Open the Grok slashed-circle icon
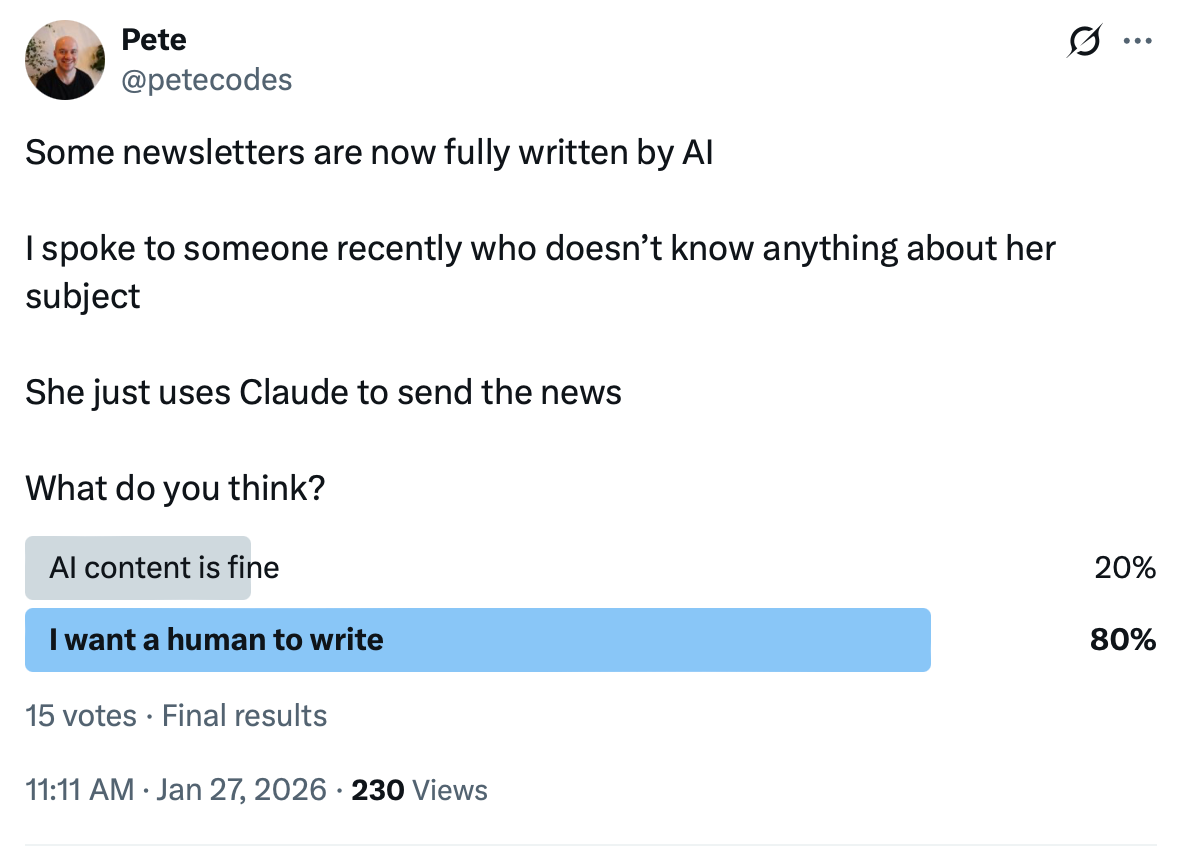Image resolution: width=1184 pixels, height=846 pixels. click(1085, 41)
